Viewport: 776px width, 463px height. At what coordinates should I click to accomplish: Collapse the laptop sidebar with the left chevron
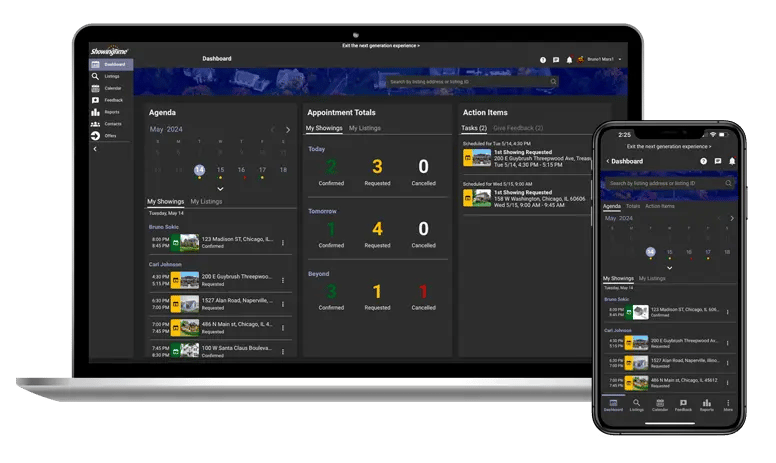click(95, 149)
